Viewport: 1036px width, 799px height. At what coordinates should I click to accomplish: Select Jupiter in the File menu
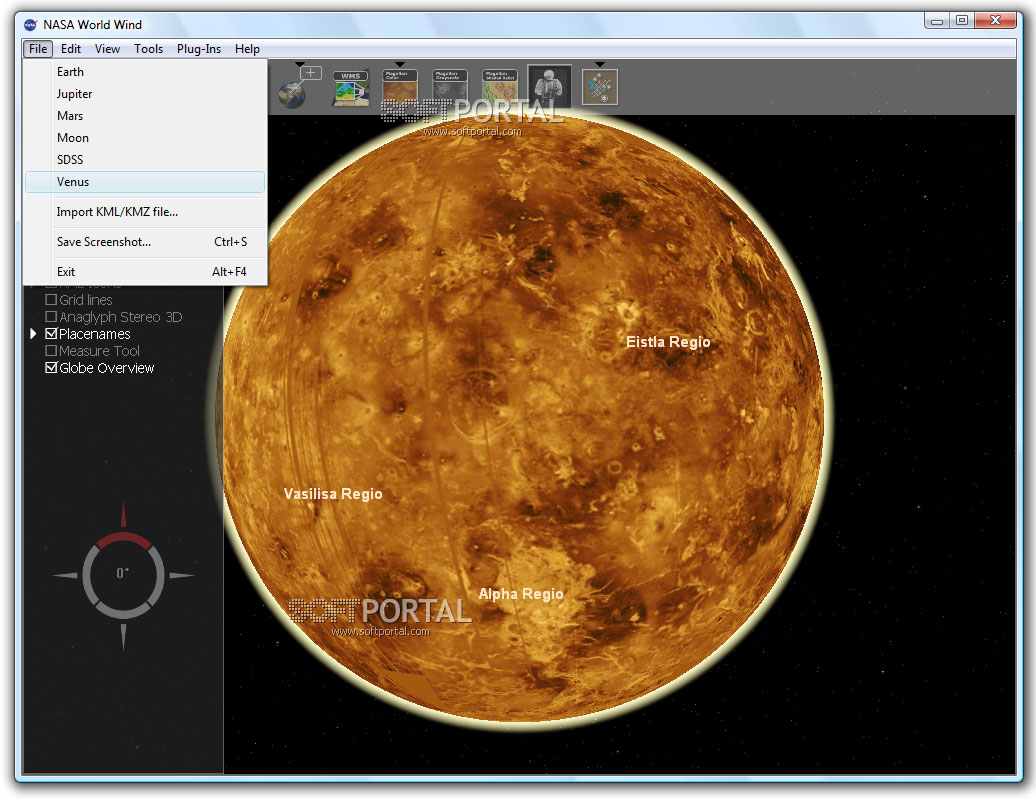tap(74, 94)
